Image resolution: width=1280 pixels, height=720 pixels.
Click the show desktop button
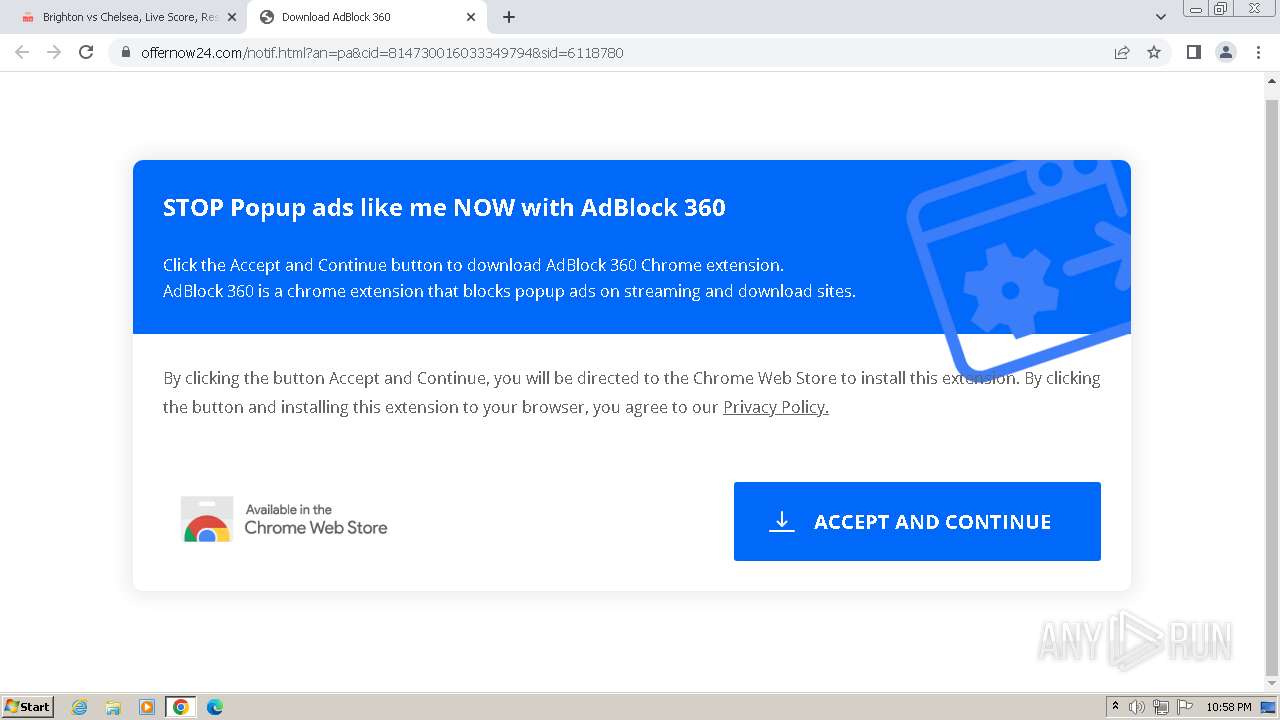click(x=1268, y=707)
